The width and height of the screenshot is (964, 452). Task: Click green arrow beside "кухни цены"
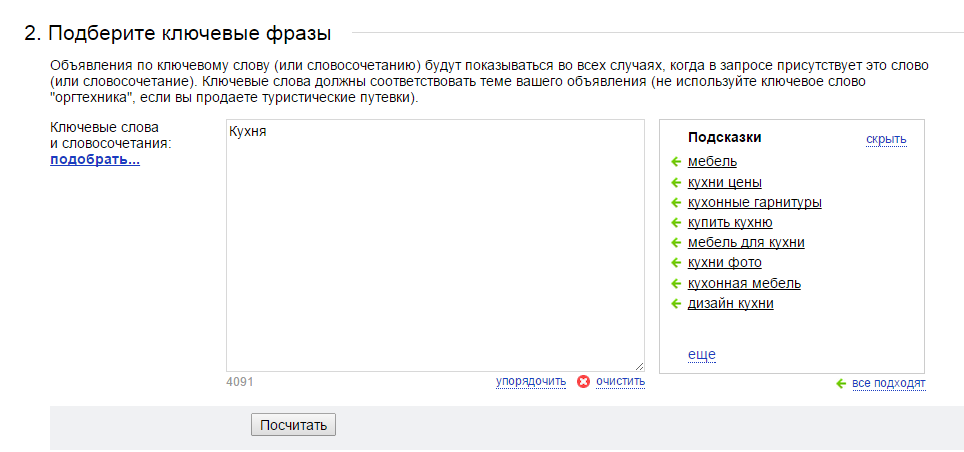(676, 182)
